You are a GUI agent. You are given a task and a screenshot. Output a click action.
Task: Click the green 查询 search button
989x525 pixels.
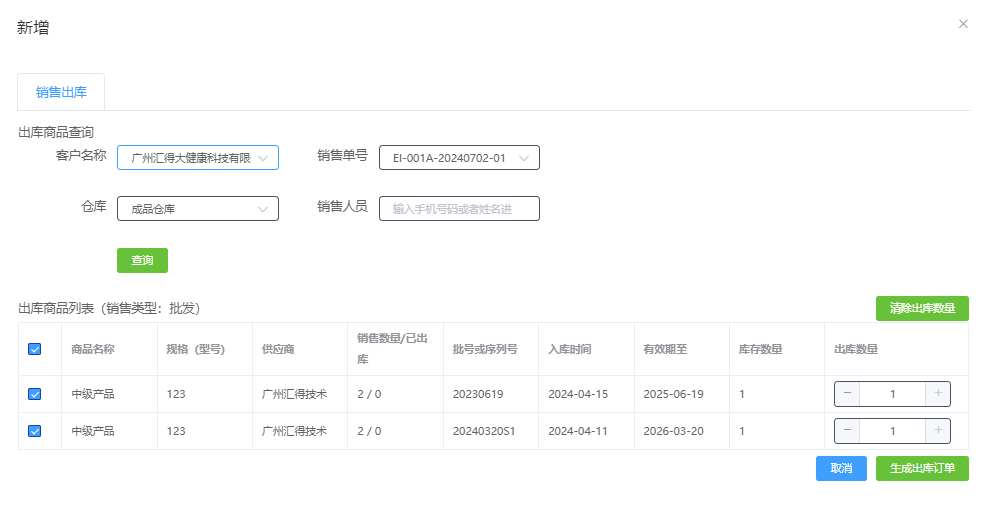(x=142, y=260)
